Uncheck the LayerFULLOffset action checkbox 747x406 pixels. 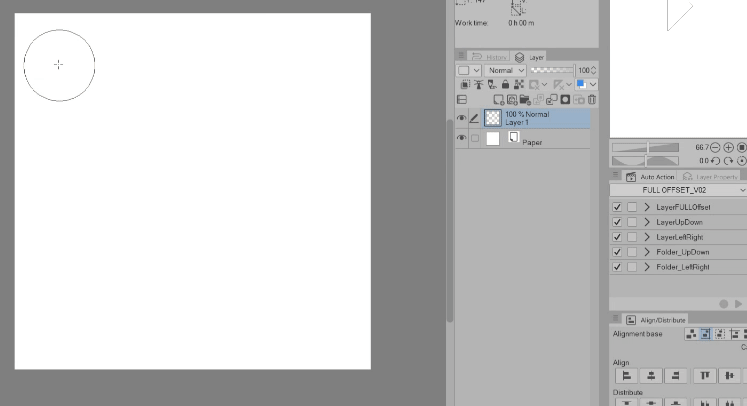coord(617,207)
